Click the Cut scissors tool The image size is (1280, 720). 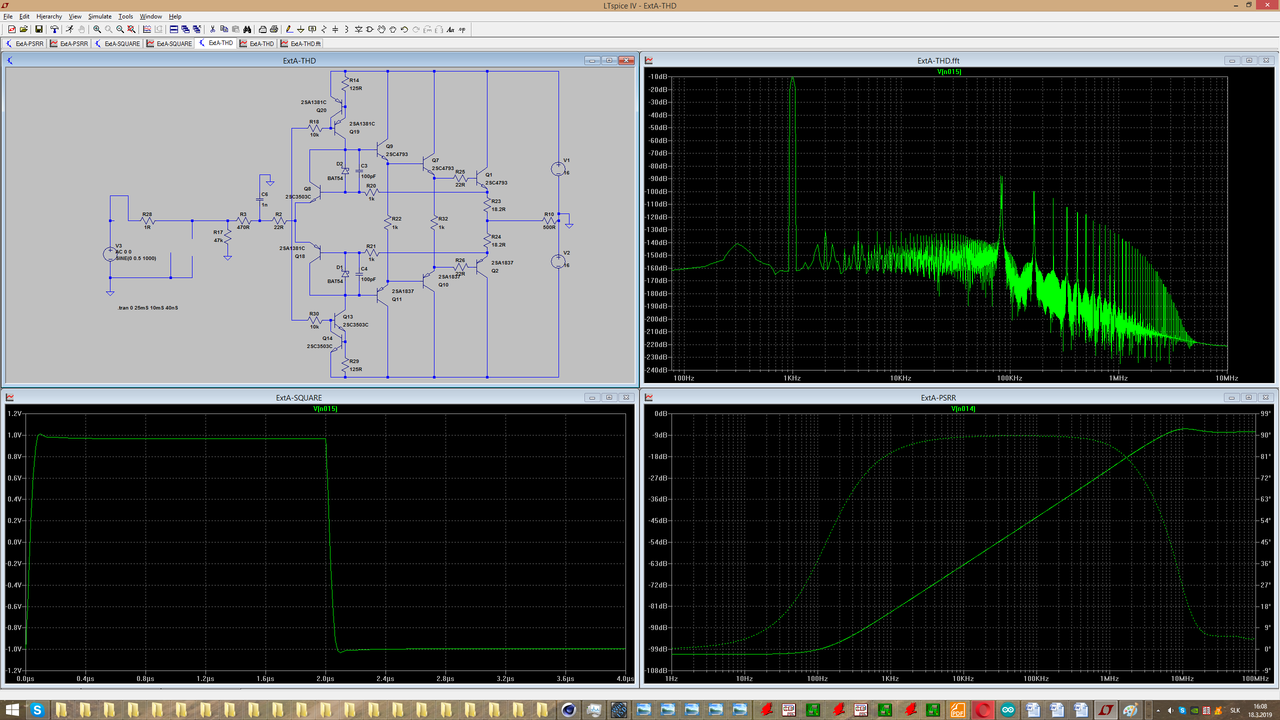(x=212, y=29)
